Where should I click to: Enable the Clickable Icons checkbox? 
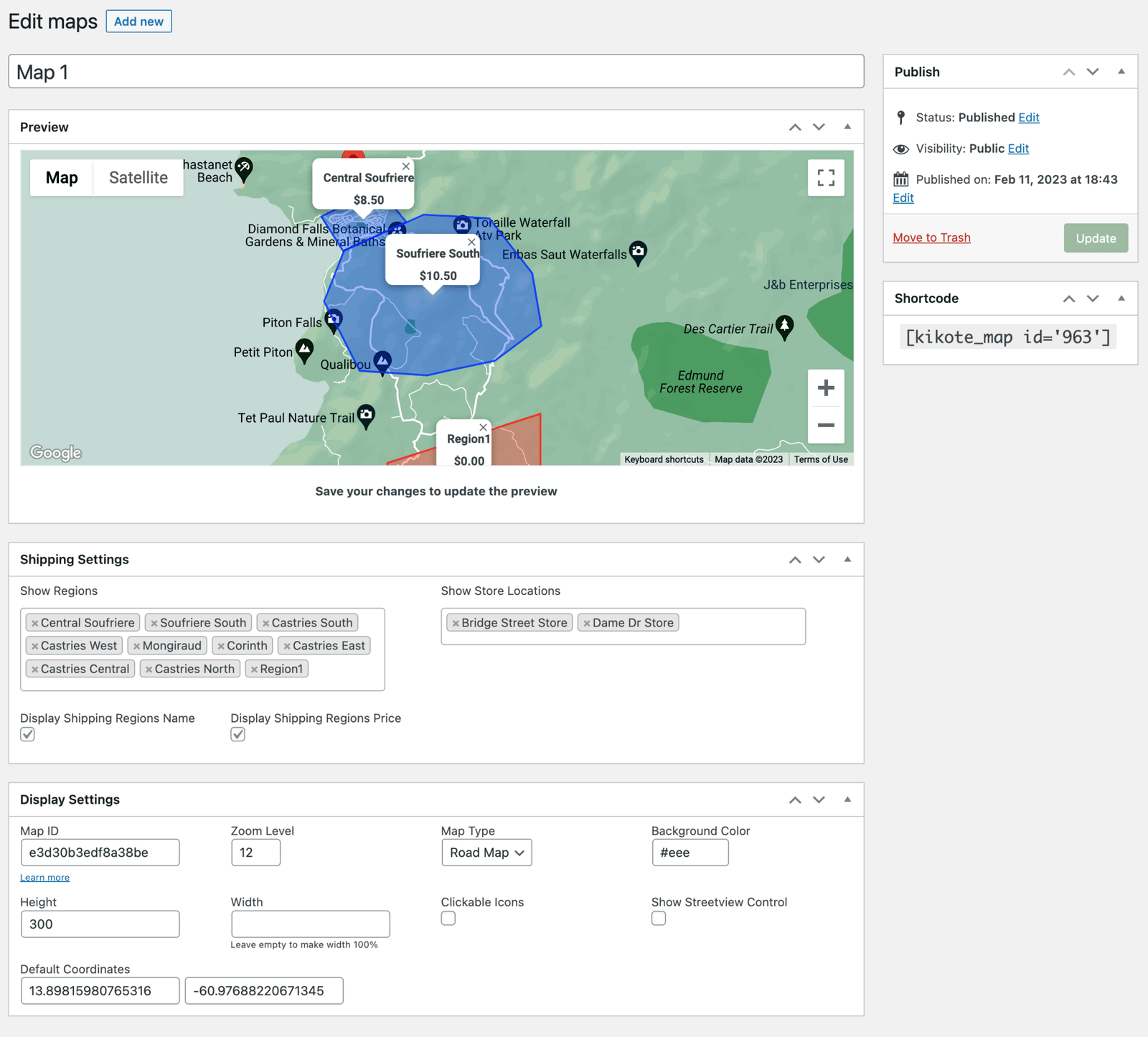click(x=448, y=919)
